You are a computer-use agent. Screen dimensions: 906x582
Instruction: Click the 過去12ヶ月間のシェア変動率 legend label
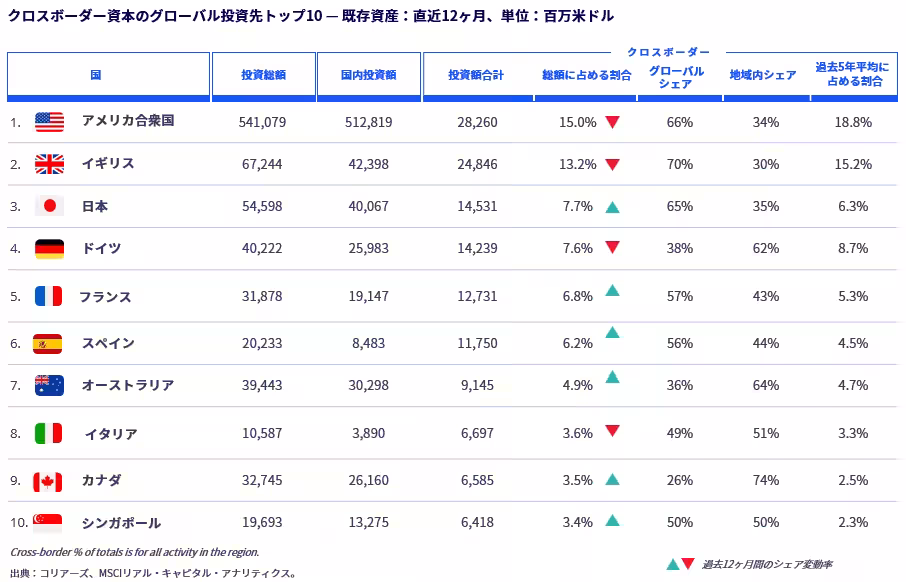tap(767, 565)
